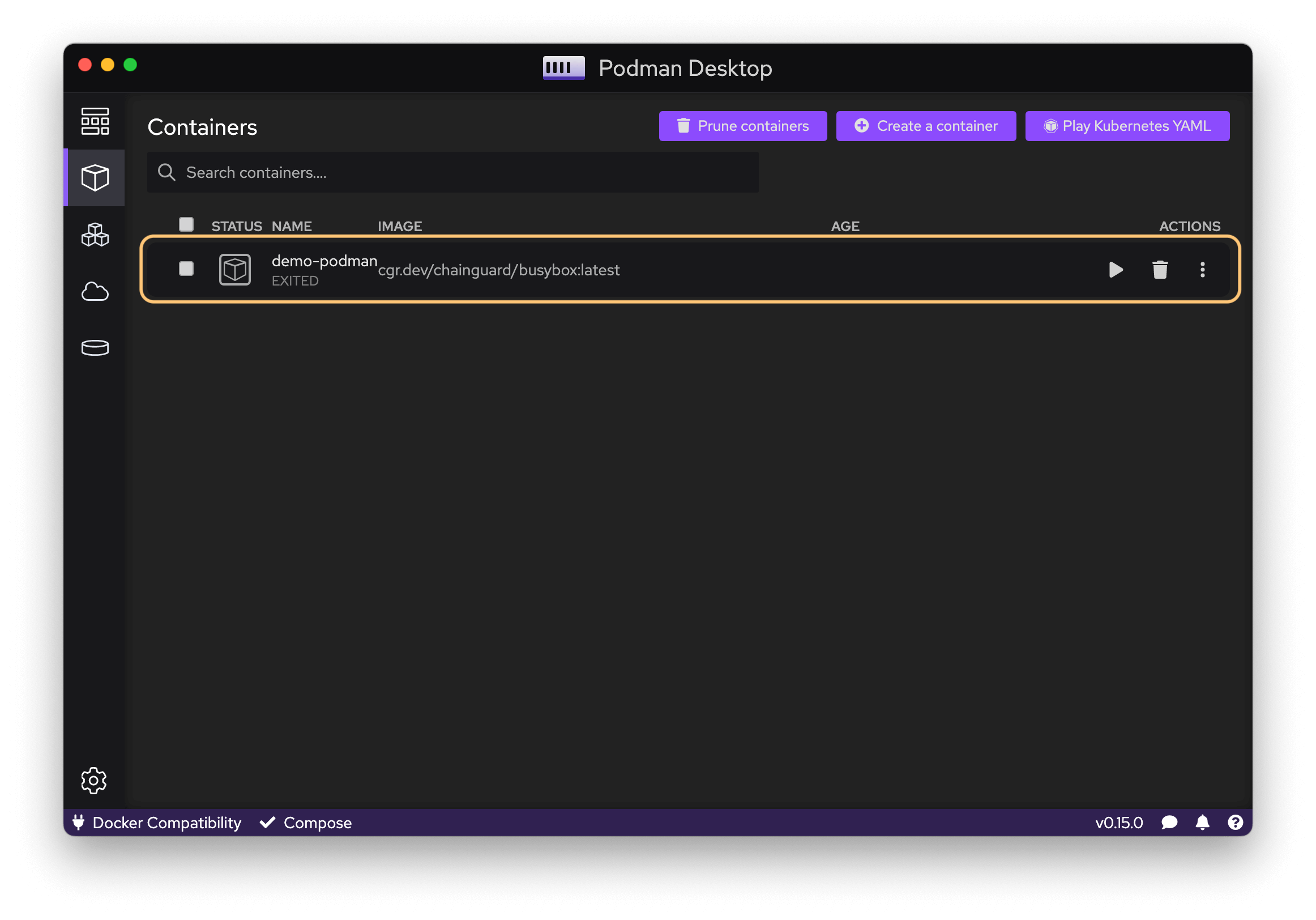This screenshot has width=1316, height=920.
Task: Click the green macOS zoom button
Action: click(x=130, y=64)
